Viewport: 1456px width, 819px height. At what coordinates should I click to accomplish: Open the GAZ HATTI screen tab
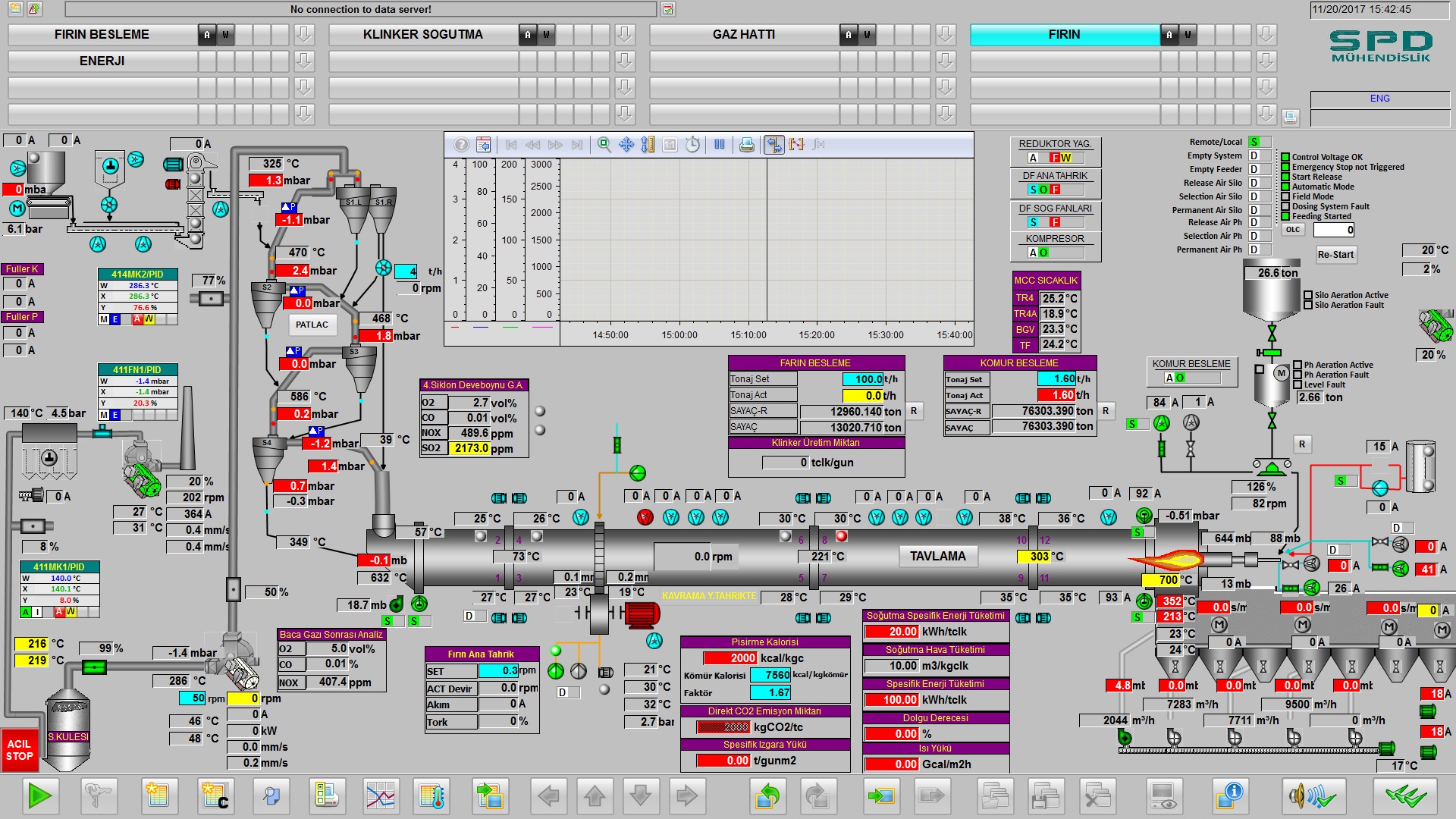point(744,34)
